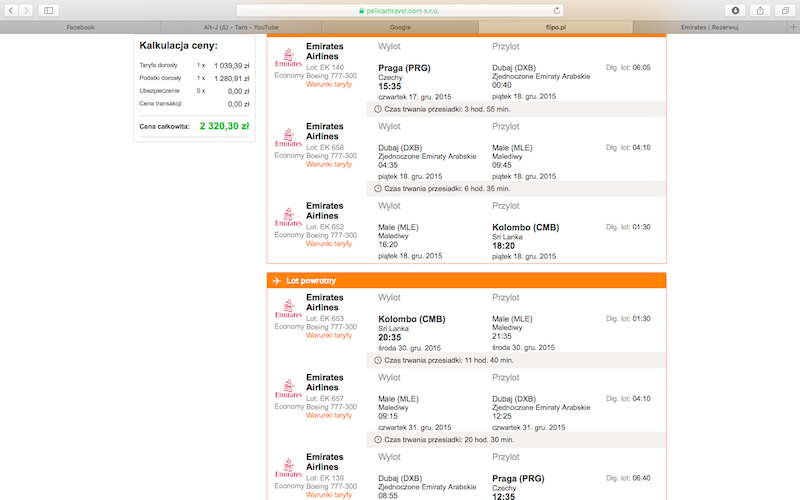Click flight duration Dłg. lot: 06:05

(x=628, y=67)
